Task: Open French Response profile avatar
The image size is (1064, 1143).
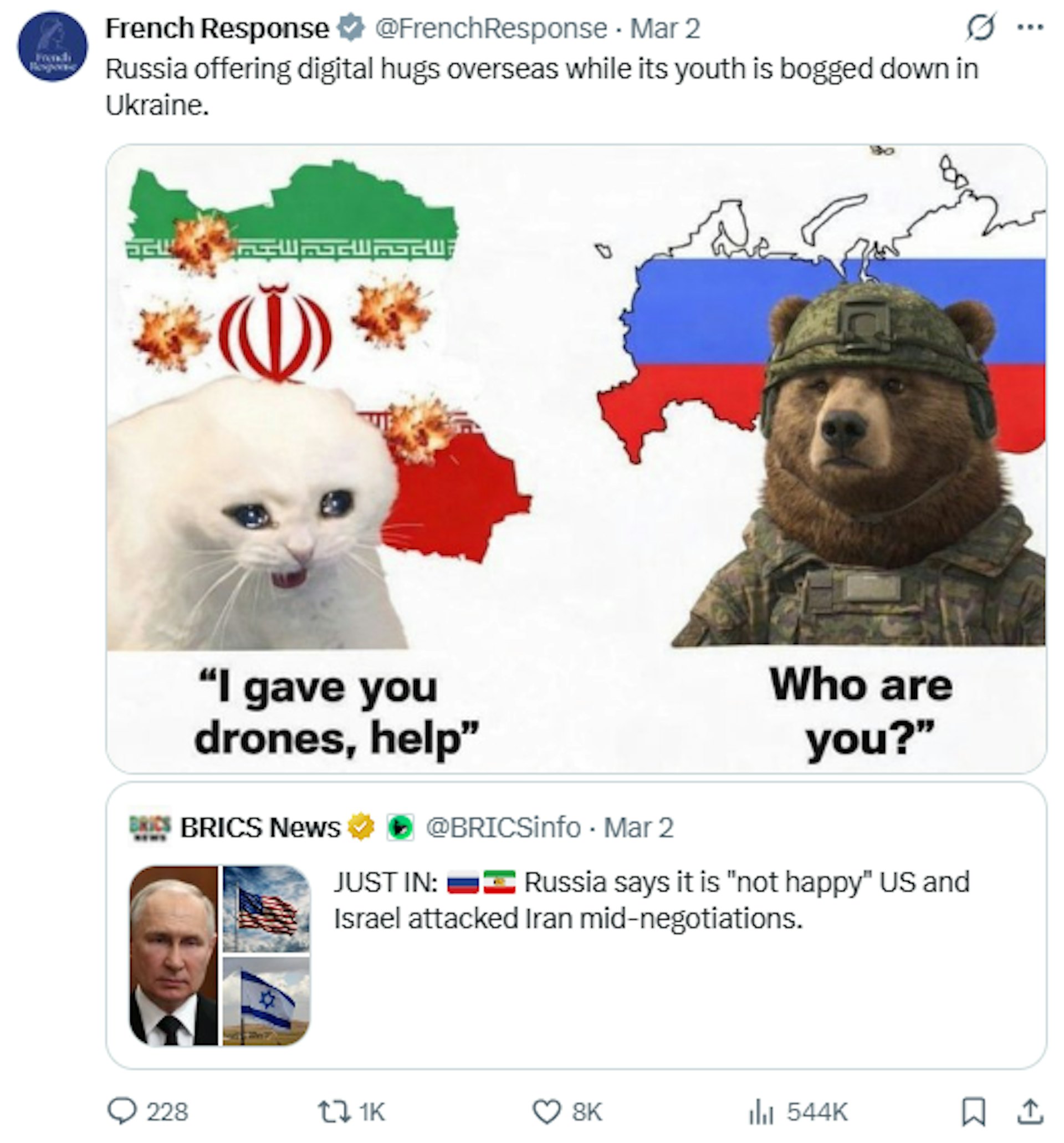Action: click(52, 47)
